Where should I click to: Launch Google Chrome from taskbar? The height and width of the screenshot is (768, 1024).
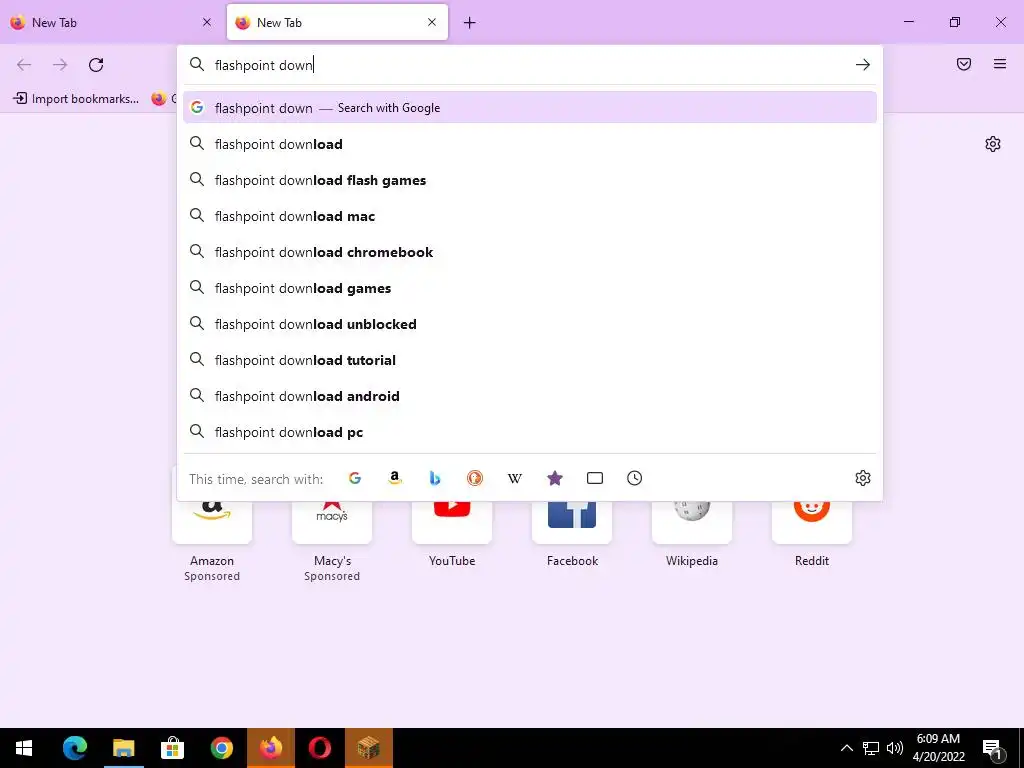[221, 748]
